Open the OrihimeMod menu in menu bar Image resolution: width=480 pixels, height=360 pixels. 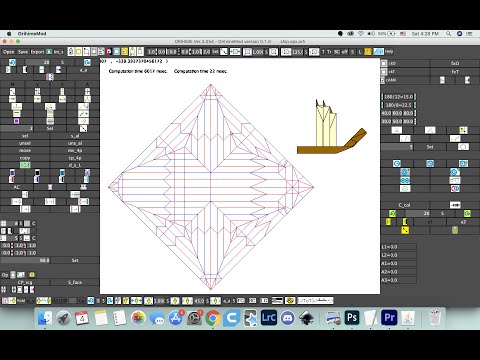32,34
